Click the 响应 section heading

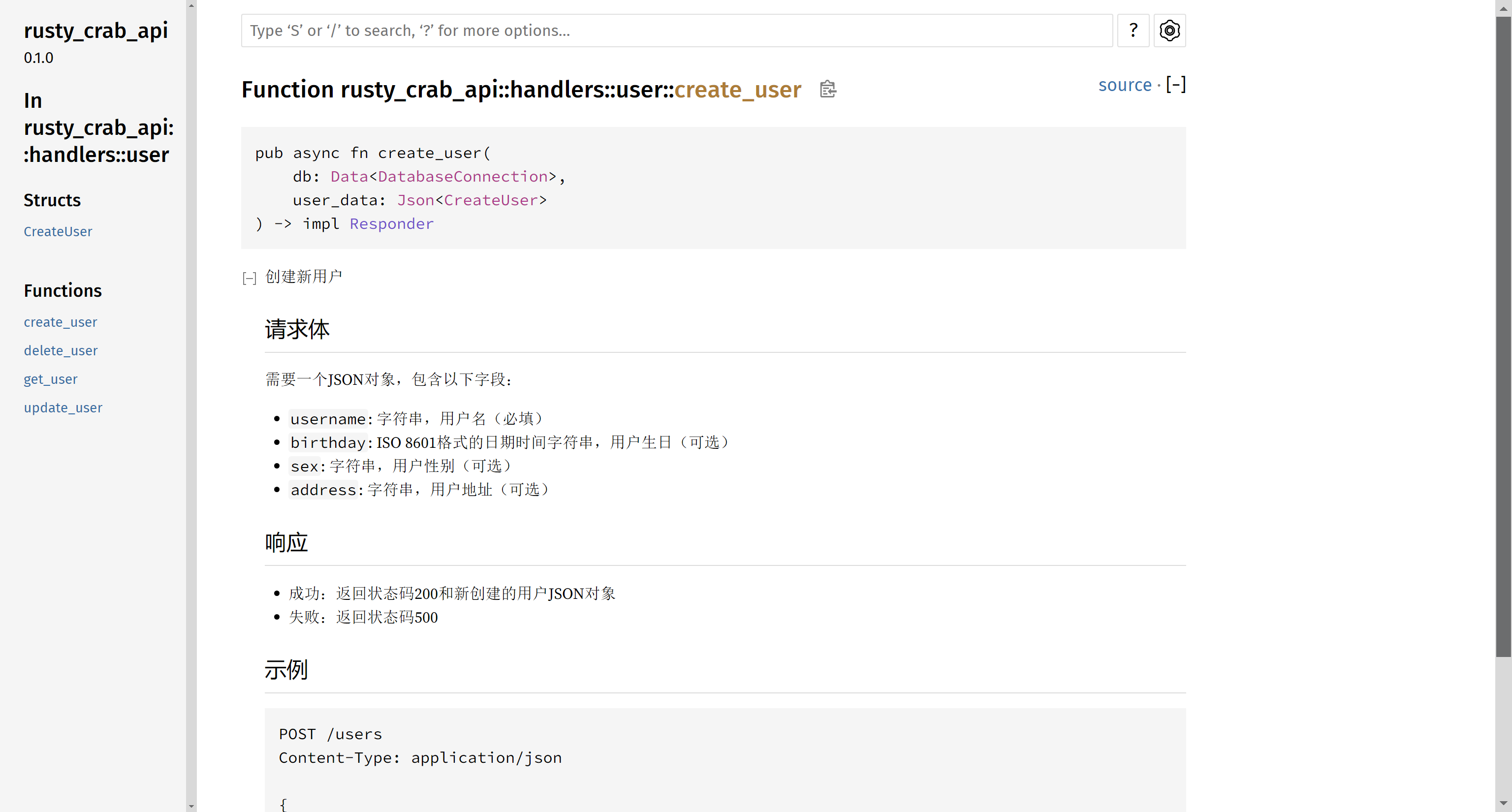coord(286,543)
